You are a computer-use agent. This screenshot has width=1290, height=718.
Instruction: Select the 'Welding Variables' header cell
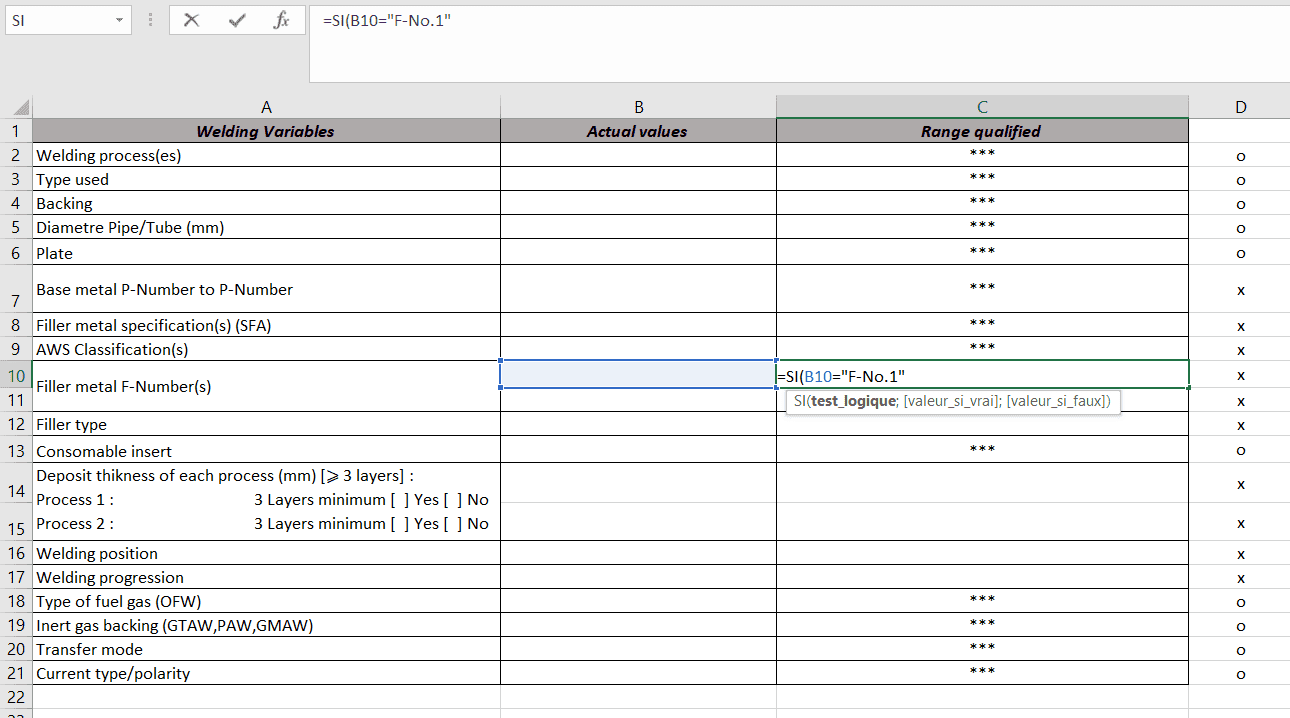(x=266, y=131)
